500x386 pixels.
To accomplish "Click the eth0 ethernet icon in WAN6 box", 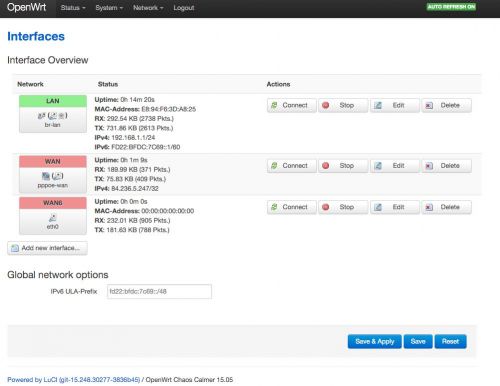I will coord(53,218).
